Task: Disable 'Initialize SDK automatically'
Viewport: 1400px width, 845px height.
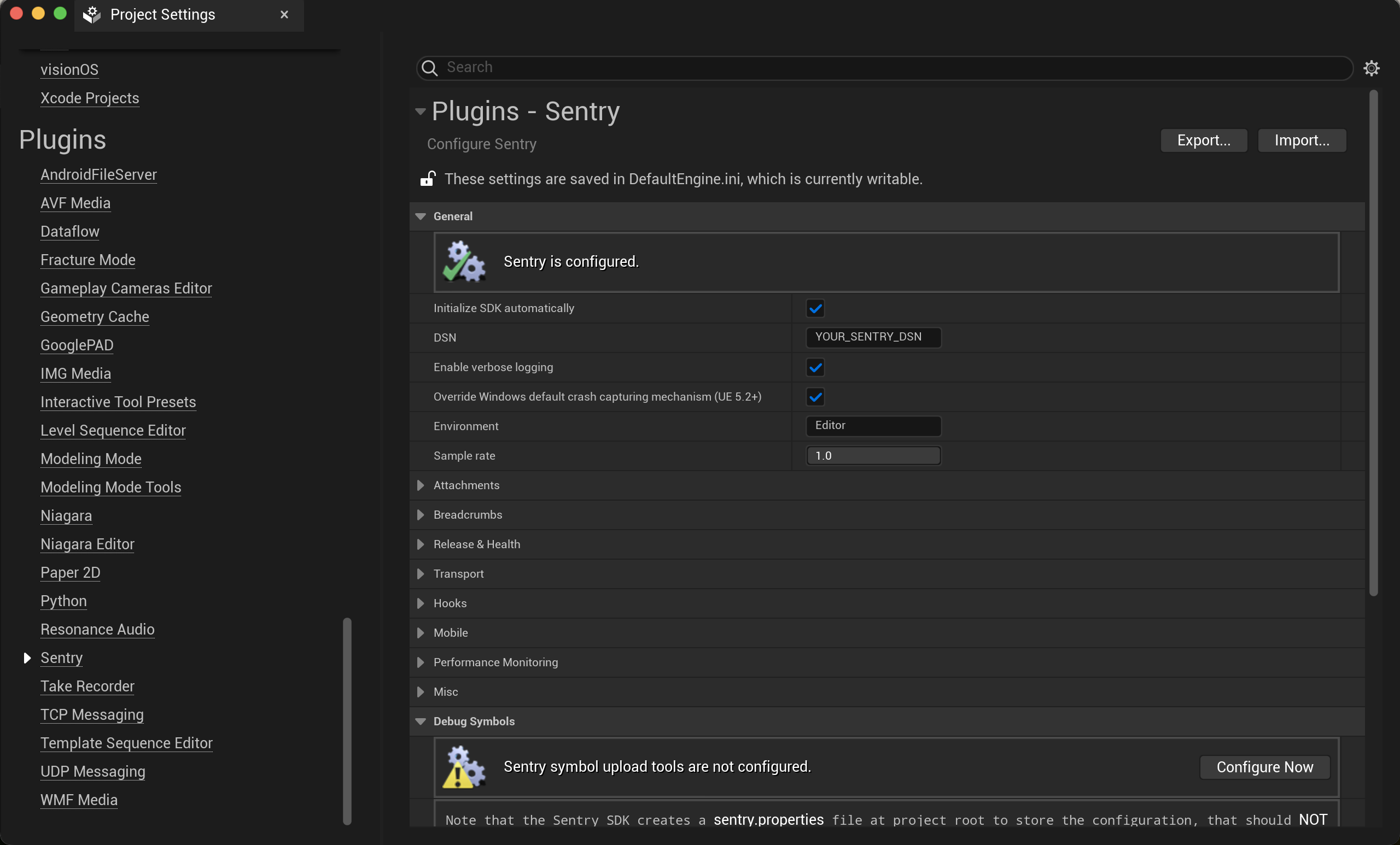Action: [815, 308]
